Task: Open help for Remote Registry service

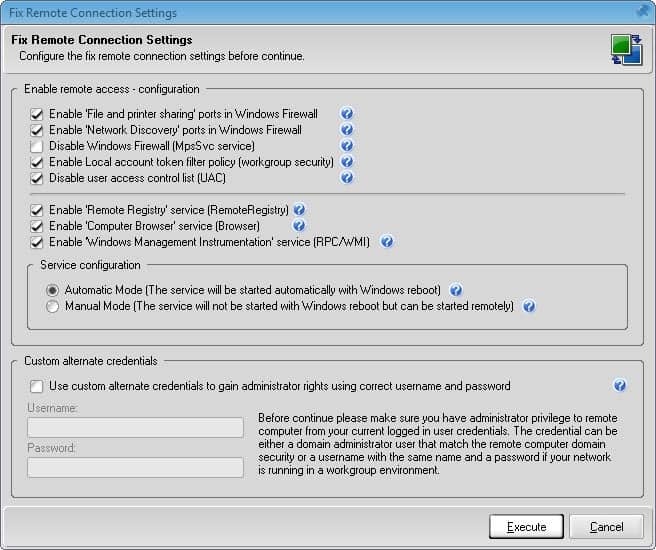Action: [299, 210]
